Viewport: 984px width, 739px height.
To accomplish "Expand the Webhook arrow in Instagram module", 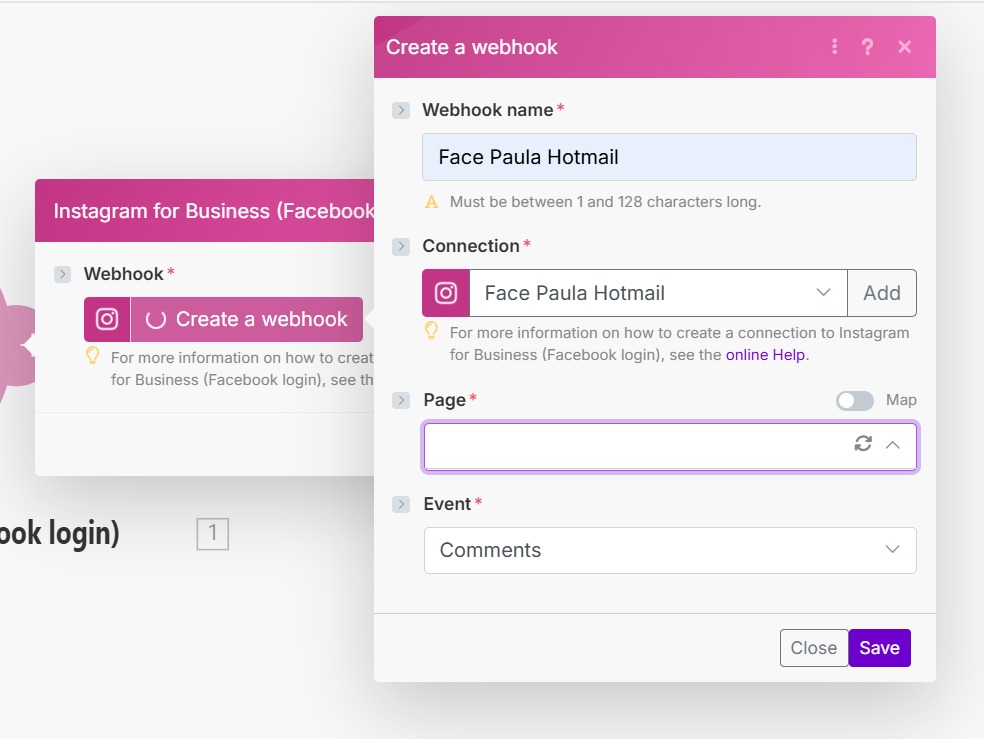I will 62,274.
